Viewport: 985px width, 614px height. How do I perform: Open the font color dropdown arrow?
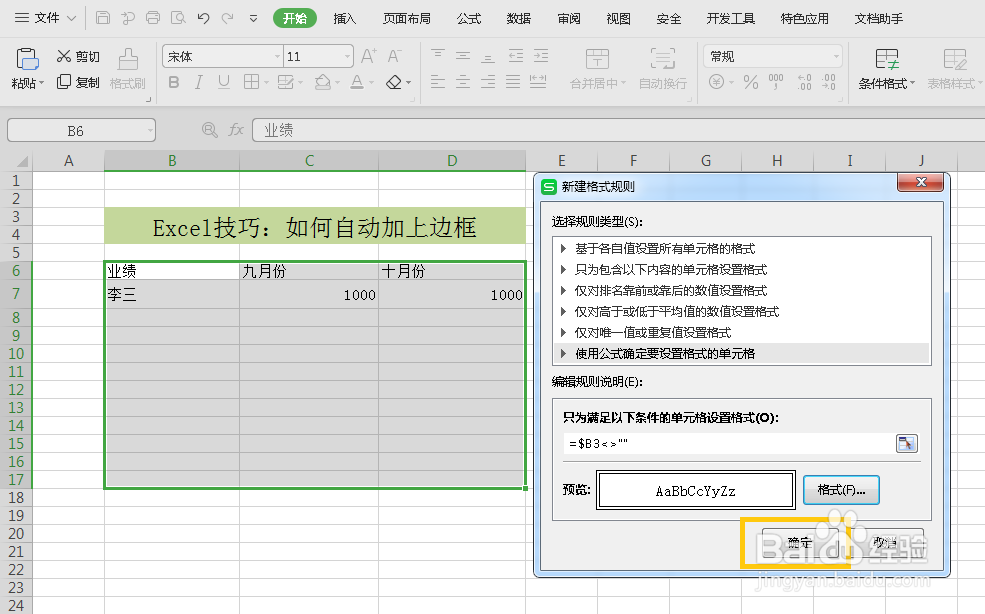(x=371, y=83)
